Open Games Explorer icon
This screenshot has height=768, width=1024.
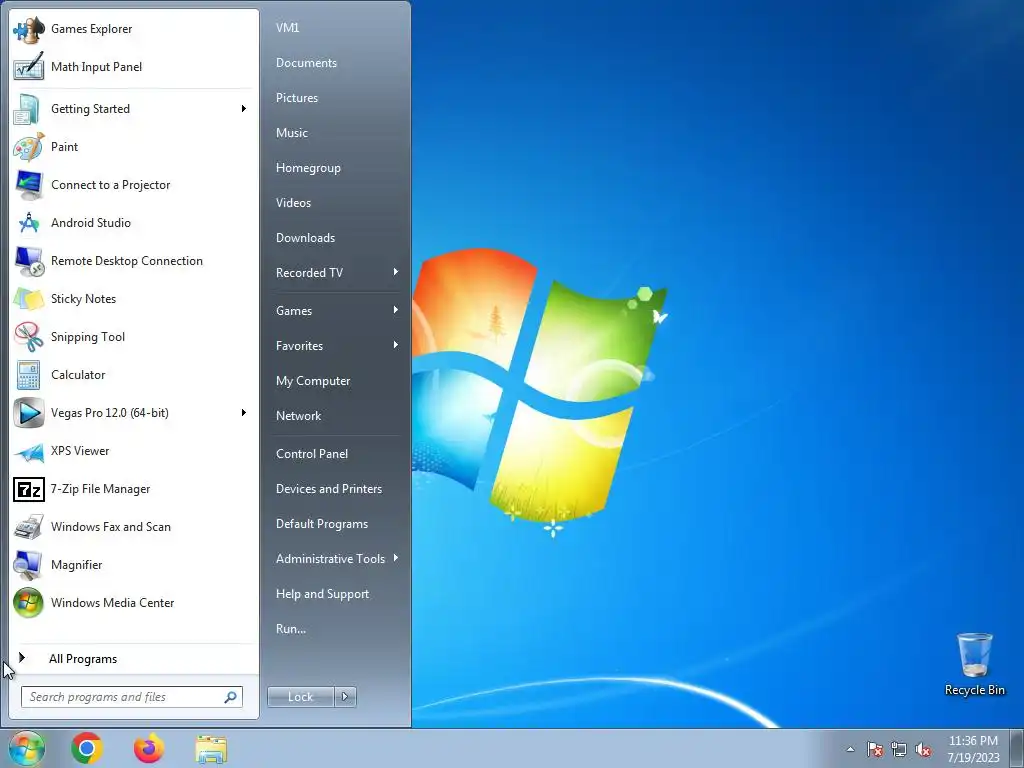[29, 29]
